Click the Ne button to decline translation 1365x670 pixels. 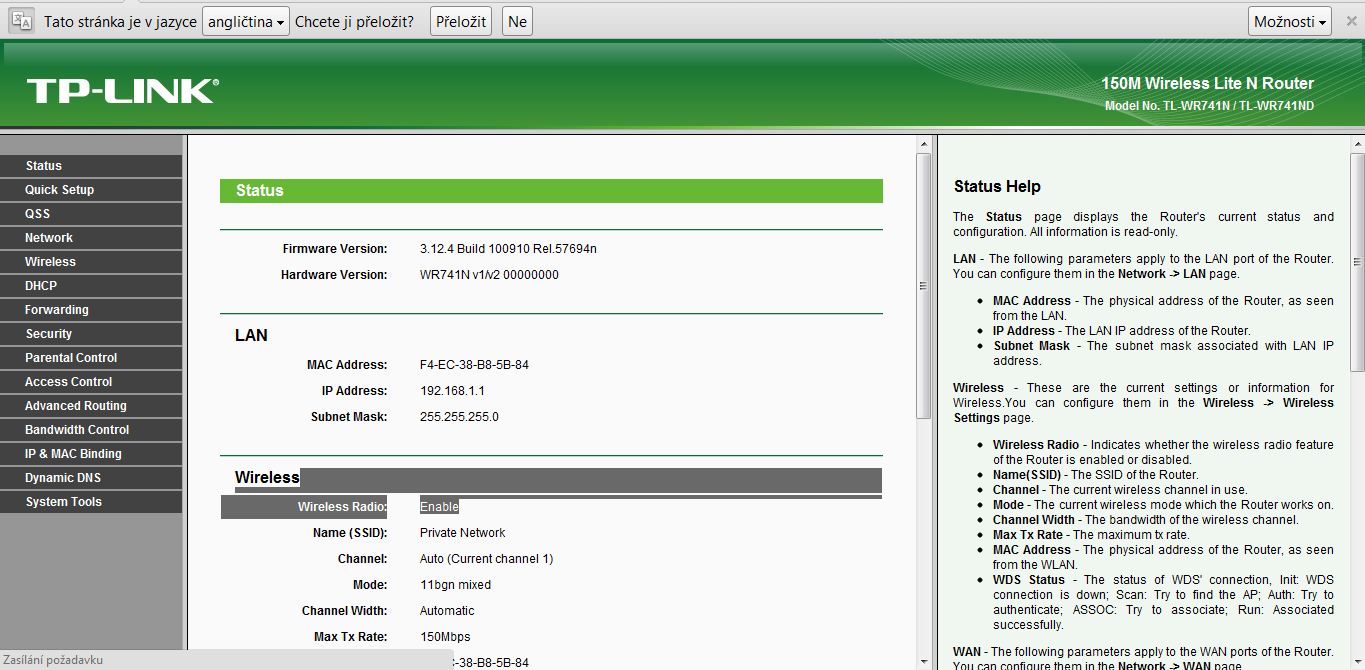pos(516,21)
